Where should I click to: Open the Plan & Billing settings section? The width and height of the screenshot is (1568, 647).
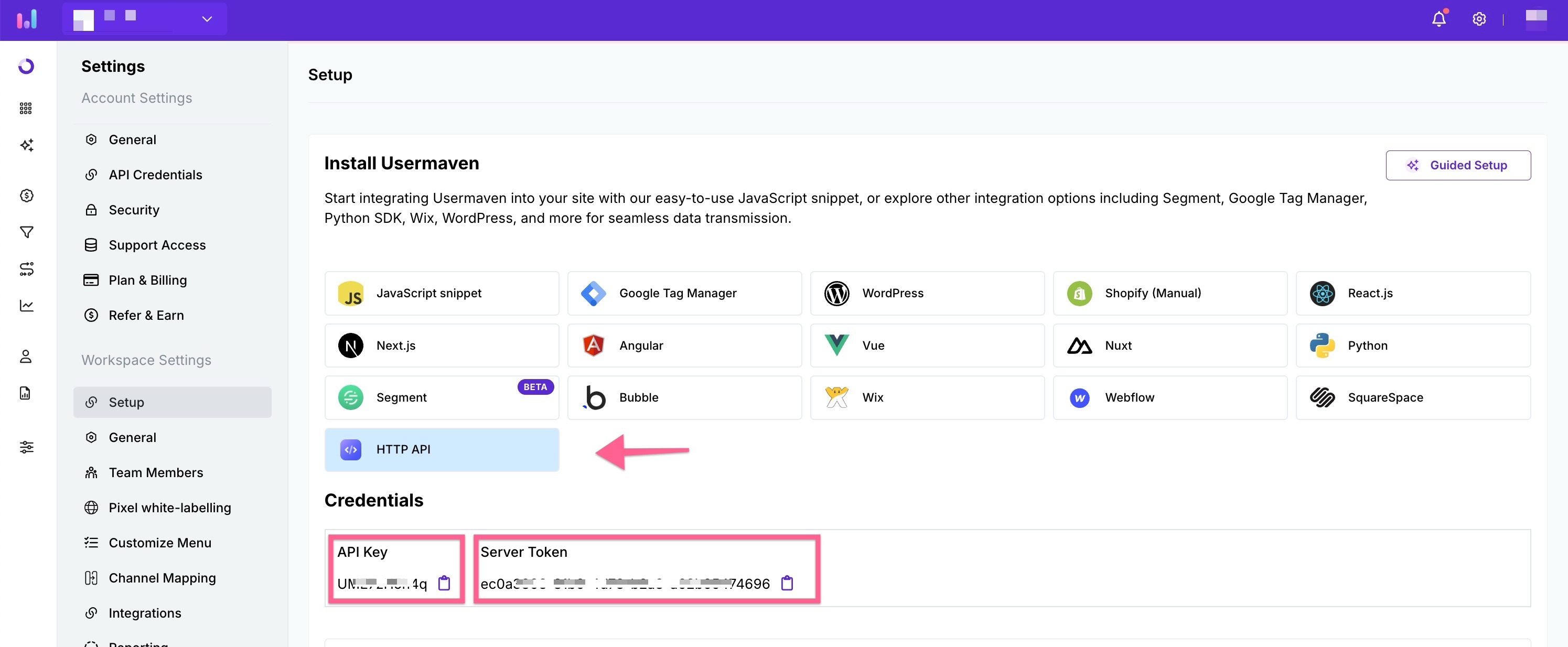[x=147, y=280]
